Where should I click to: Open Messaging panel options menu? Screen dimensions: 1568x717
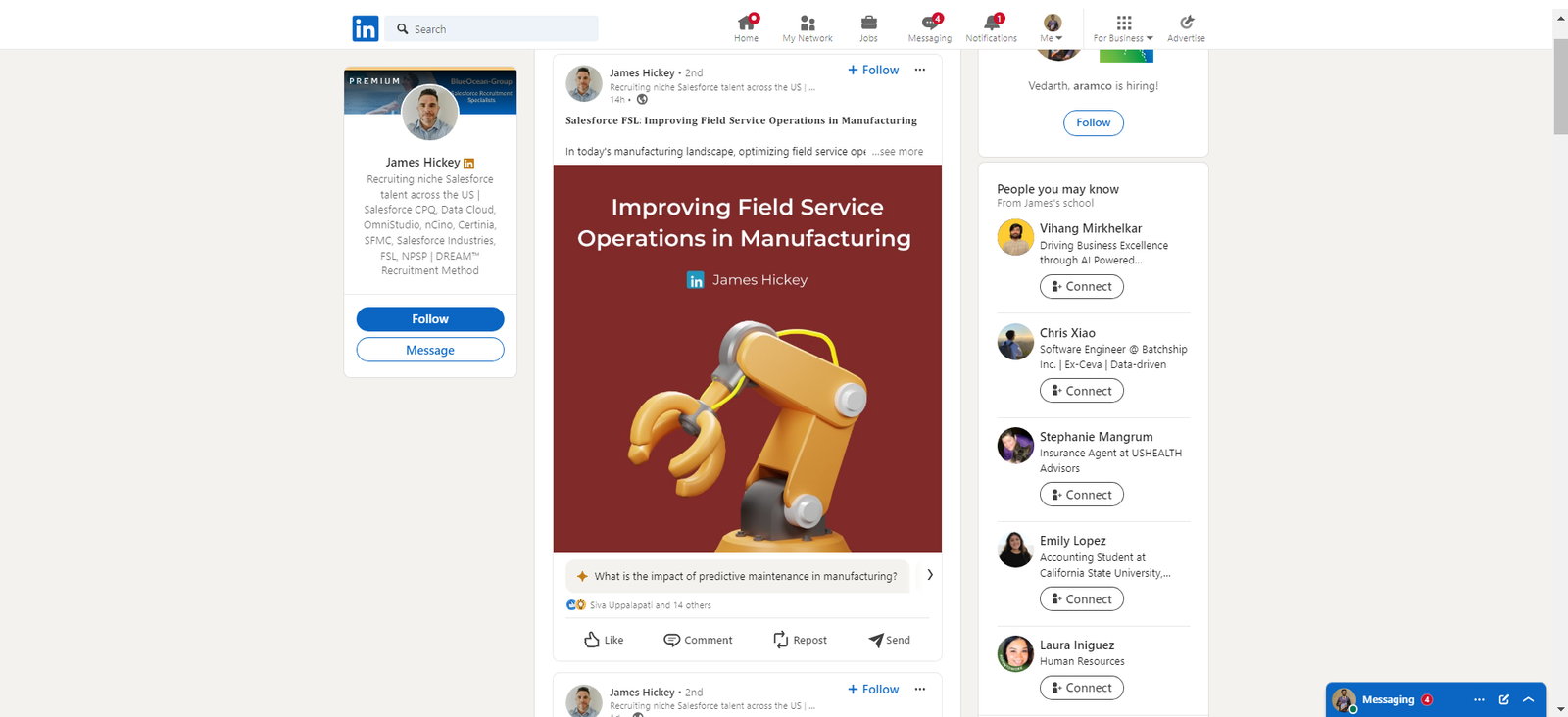coord(1479,699)
